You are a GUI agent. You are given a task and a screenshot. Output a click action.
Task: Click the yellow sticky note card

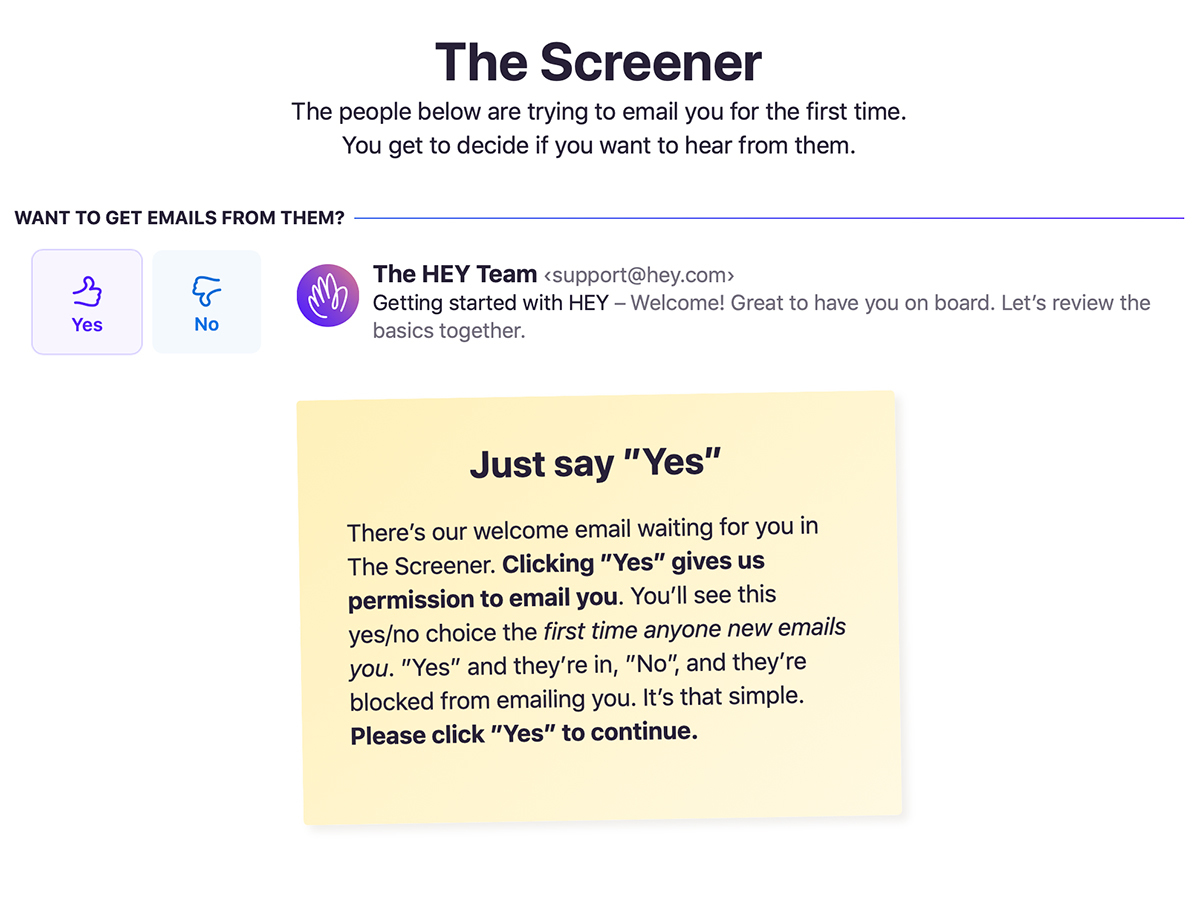tap(600, 608)
